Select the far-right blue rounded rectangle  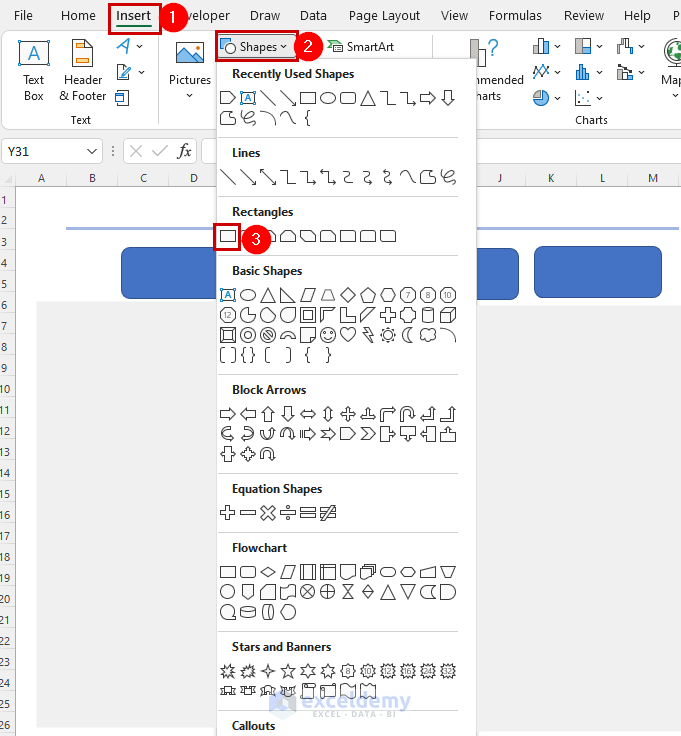click(x=598, y=272)
